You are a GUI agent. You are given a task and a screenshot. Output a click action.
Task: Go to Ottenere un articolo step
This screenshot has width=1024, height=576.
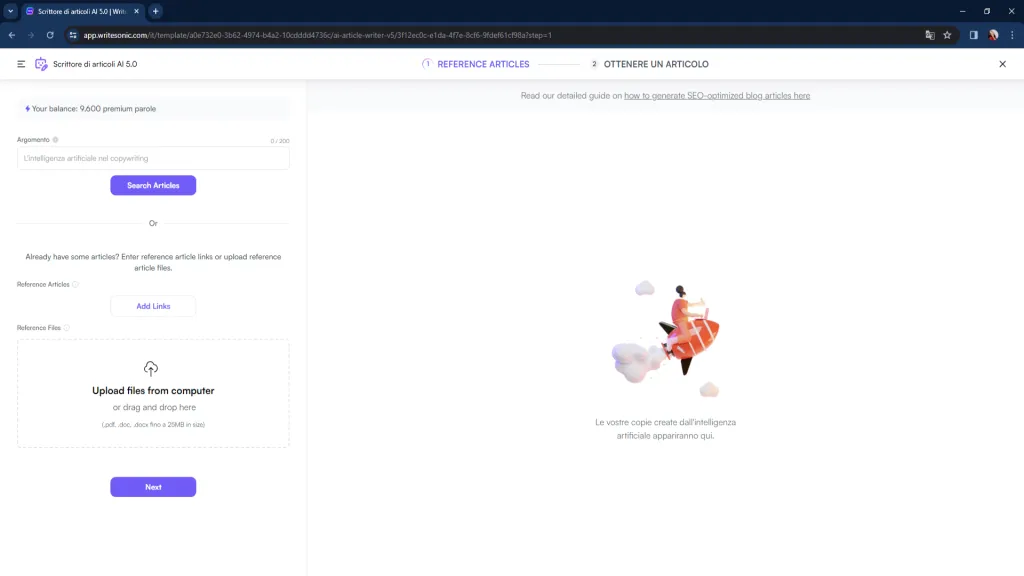[x=649, y=64]
